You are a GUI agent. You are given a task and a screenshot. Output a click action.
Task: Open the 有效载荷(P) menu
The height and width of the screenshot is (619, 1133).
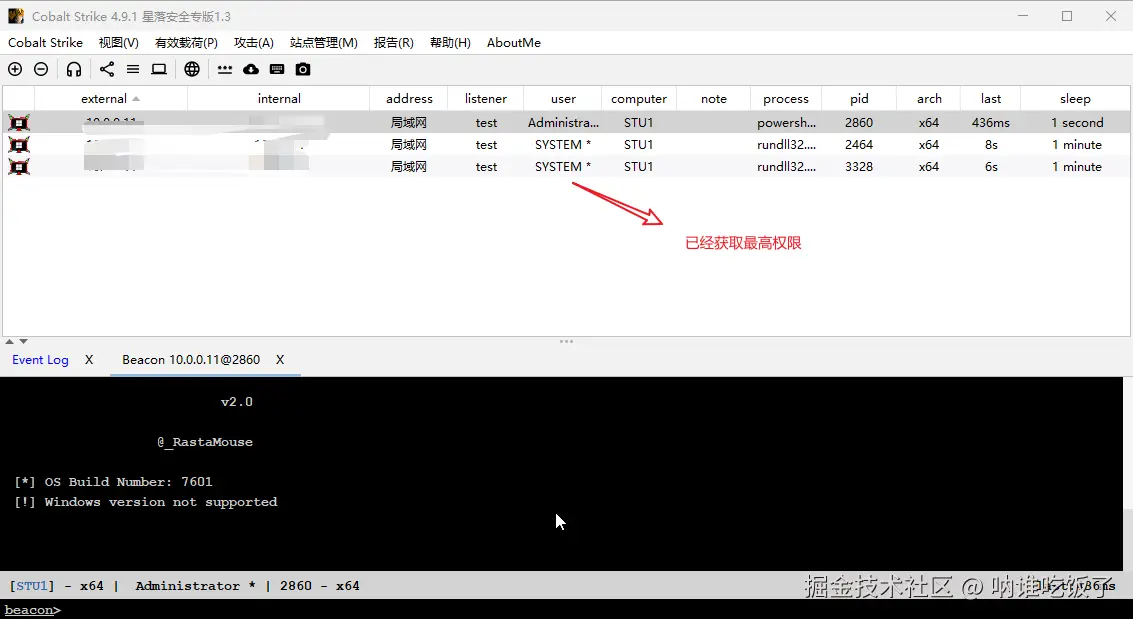pyautogui.click(x=186, y=43)
